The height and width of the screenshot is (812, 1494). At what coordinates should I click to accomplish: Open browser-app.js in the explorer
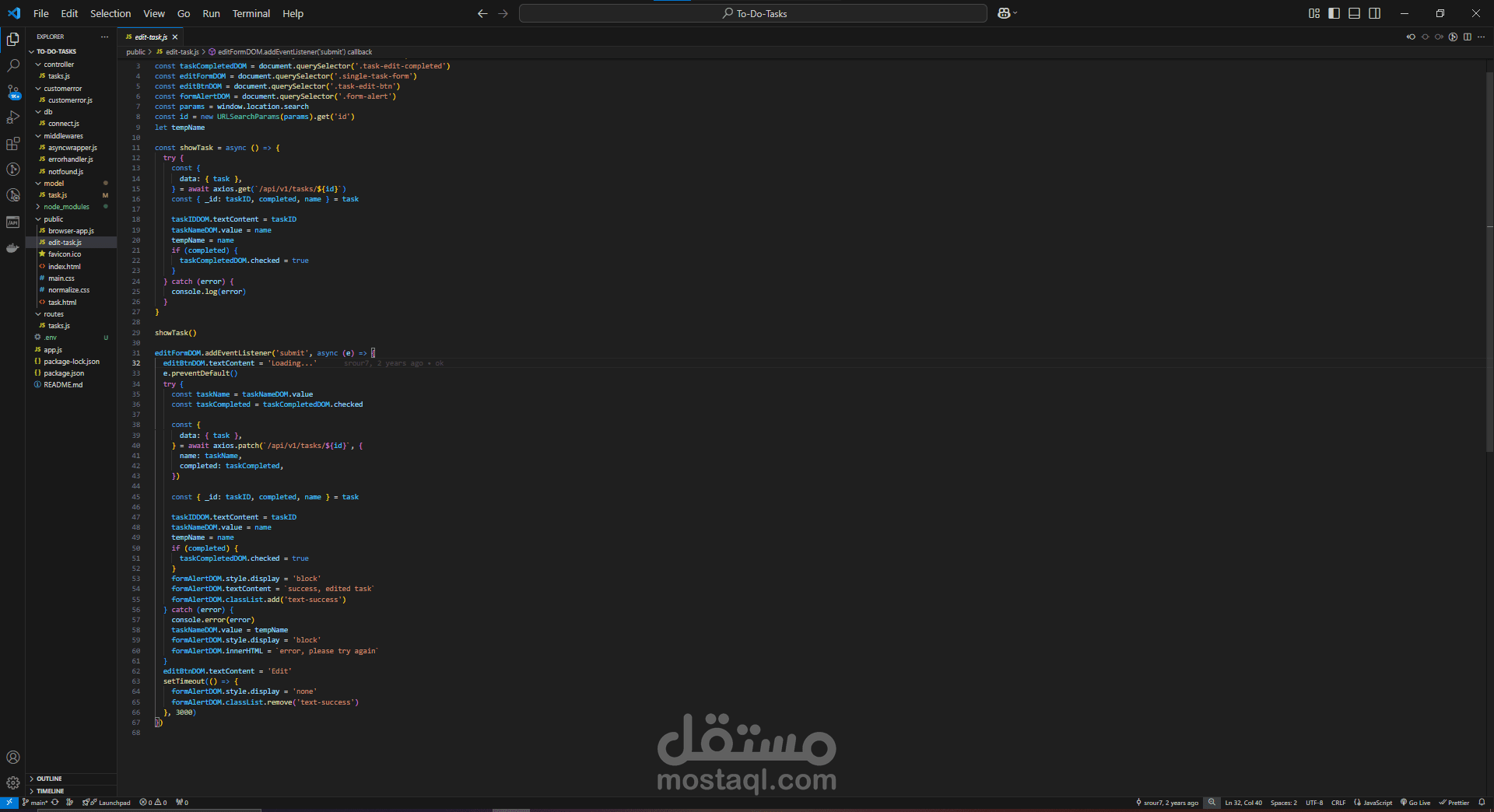71,231
